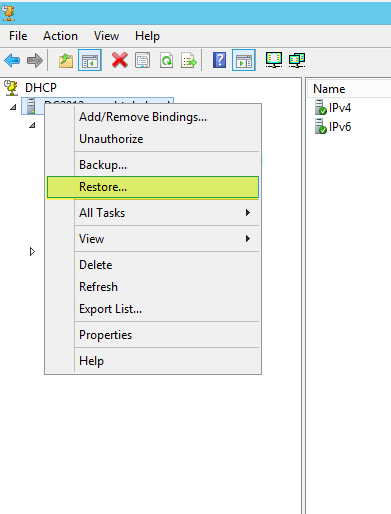Select IPv4 in the list pane

click(x=340, y=108)
